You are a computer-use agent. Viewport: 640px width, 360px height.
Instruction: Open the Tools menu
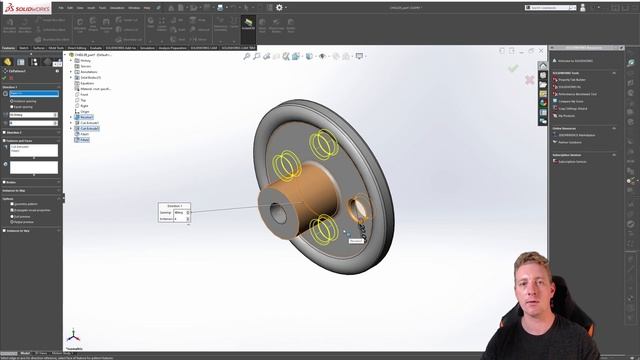coord(102,8)
